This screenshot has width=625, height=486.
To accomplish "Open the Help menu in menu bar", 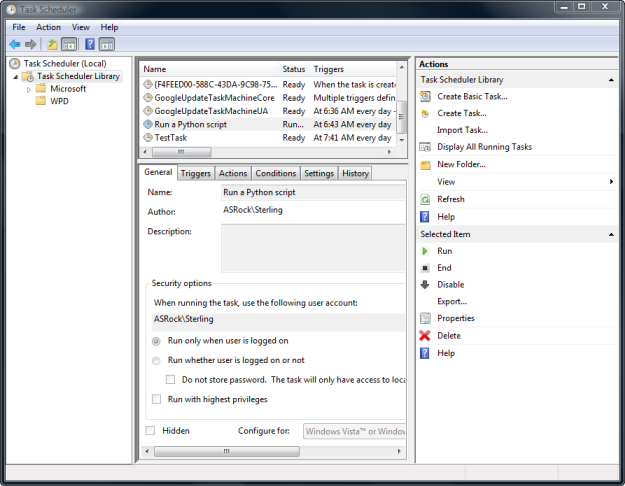I will point(109,27).
